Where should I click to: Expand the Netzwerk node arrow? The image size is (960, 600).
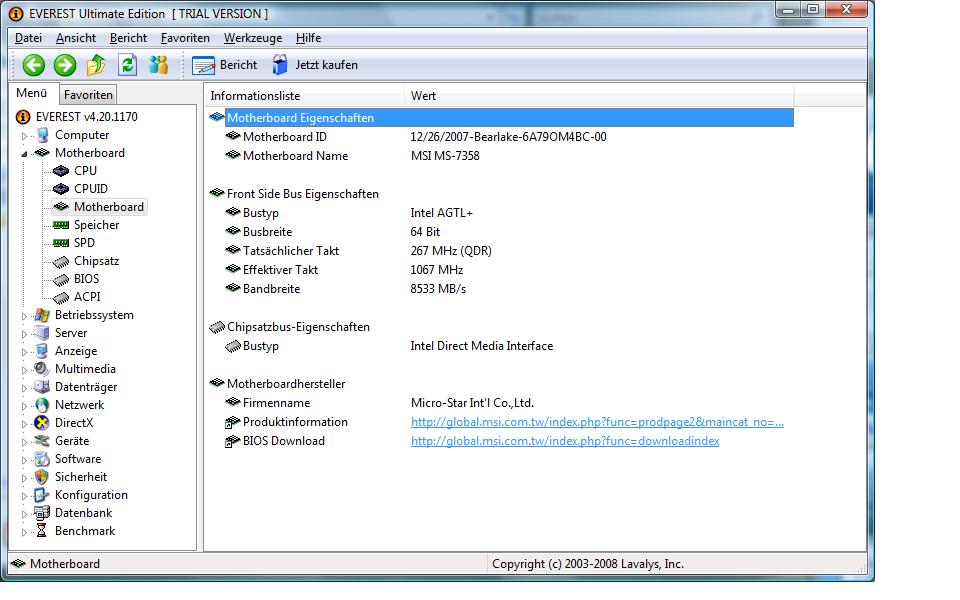(24, 406)
